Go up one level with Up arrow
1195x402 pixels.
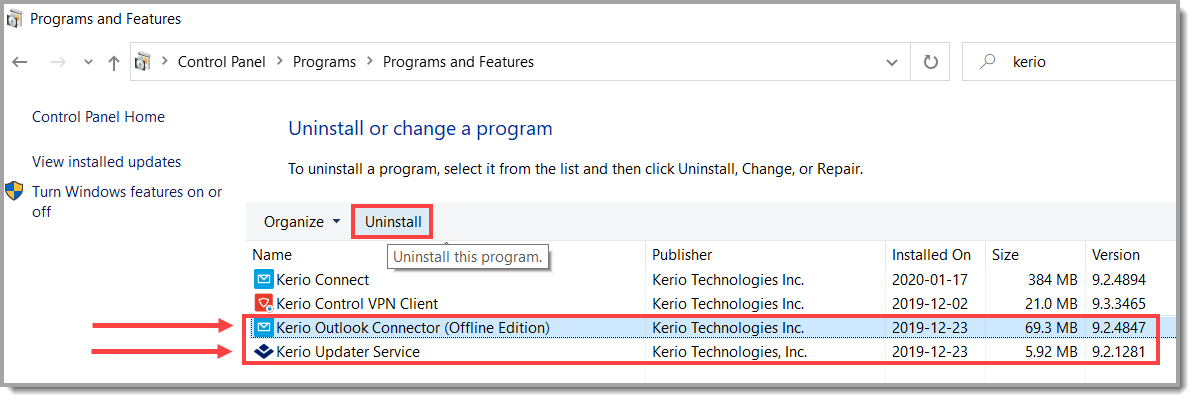click(x=114, y=63)
